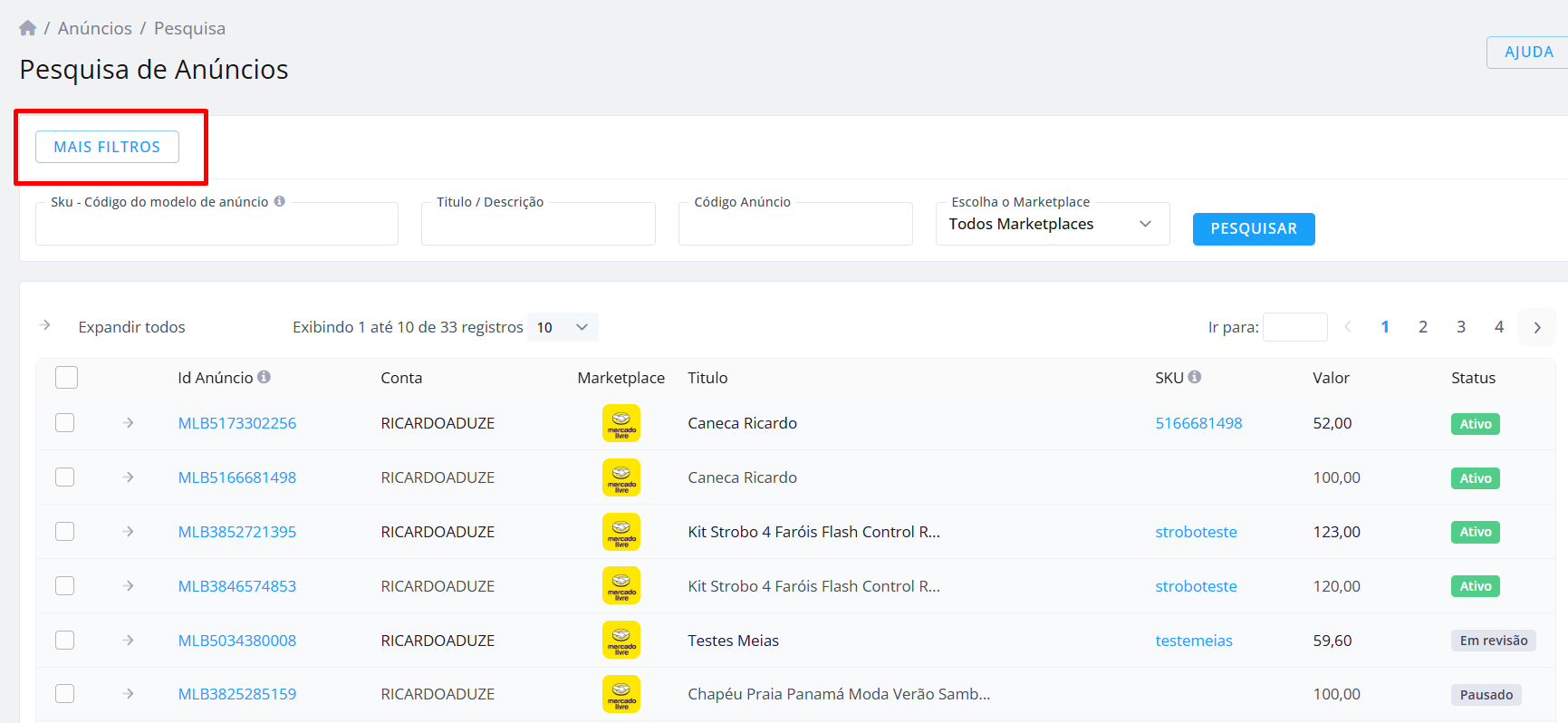The height and width of the screenshot is (723, 1568).
Task: Expand row details for MLB3852721395
Action: pyautogui.click(x=129, y=532)
